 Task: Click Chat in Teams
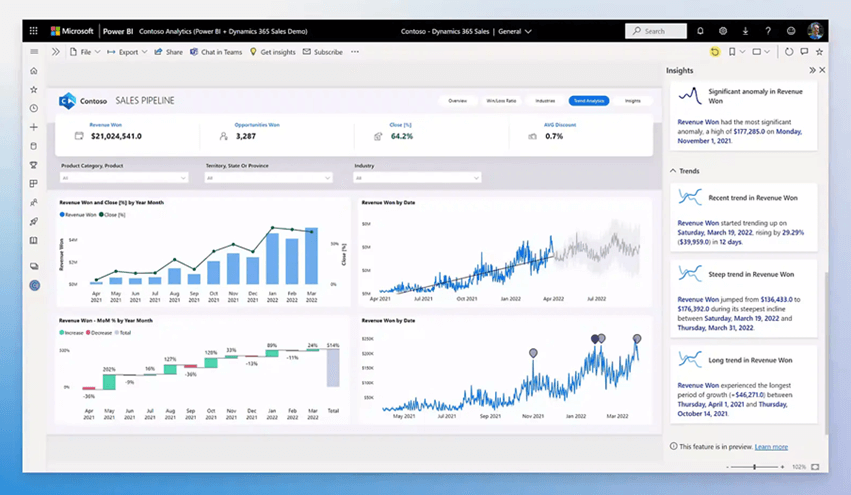pyautogui.click(x=216, y=52)
